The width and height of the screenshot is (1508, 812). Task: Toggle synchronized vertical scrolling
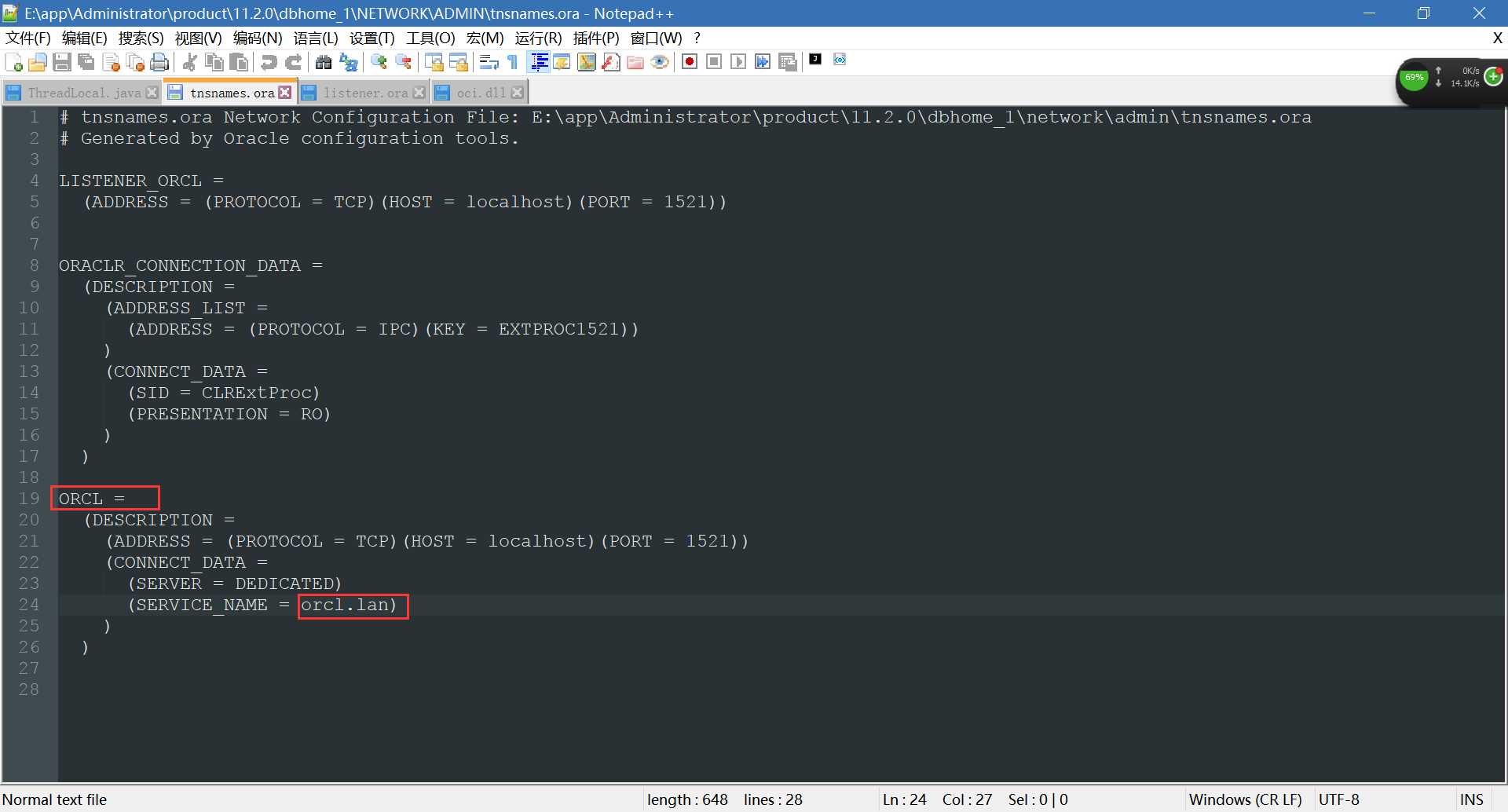[x=434, y=63]
